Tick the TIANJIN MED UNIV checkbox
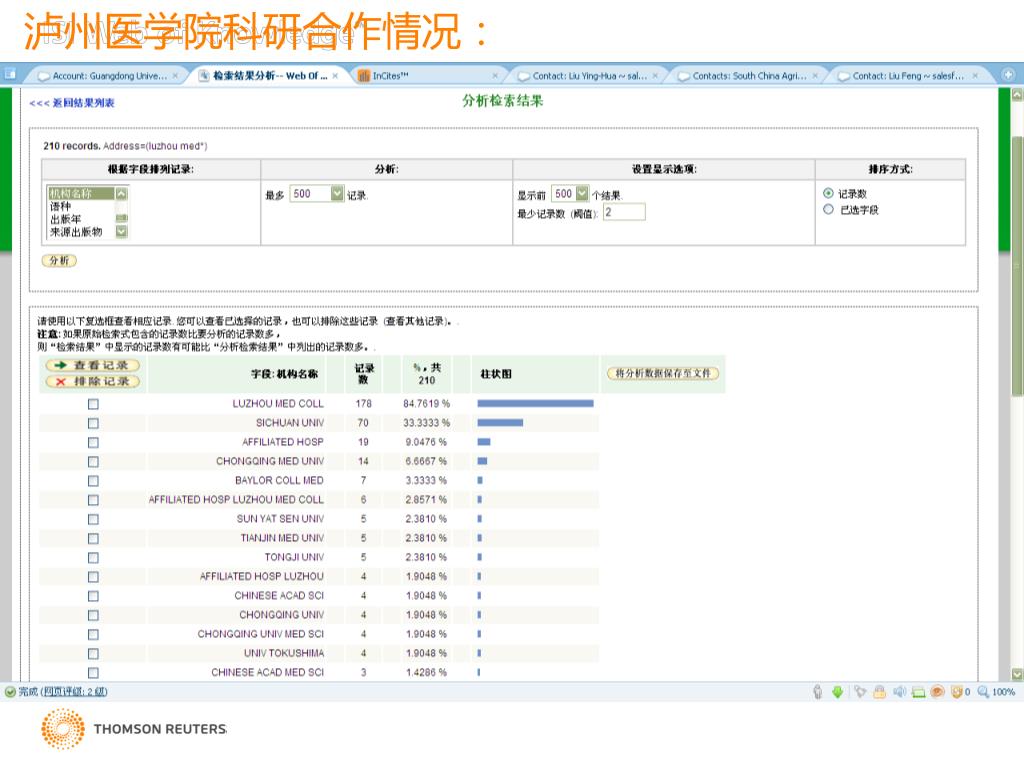The image size is (1024, 768). [x=93, y=539]
